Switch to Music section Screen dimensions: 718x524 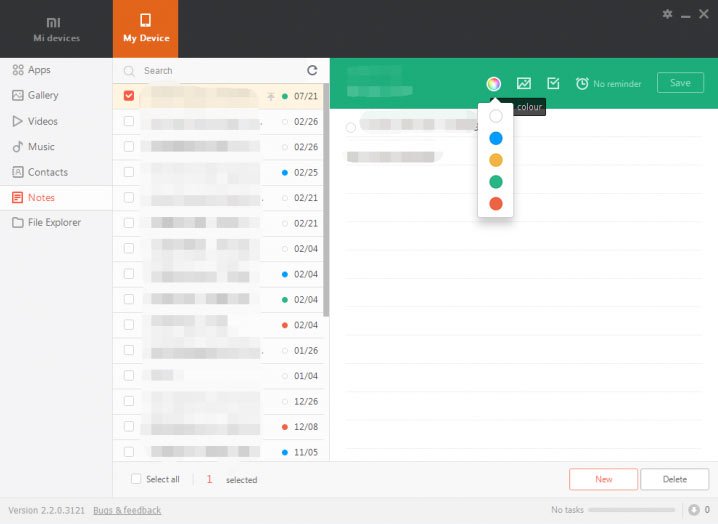coord(56,147)
